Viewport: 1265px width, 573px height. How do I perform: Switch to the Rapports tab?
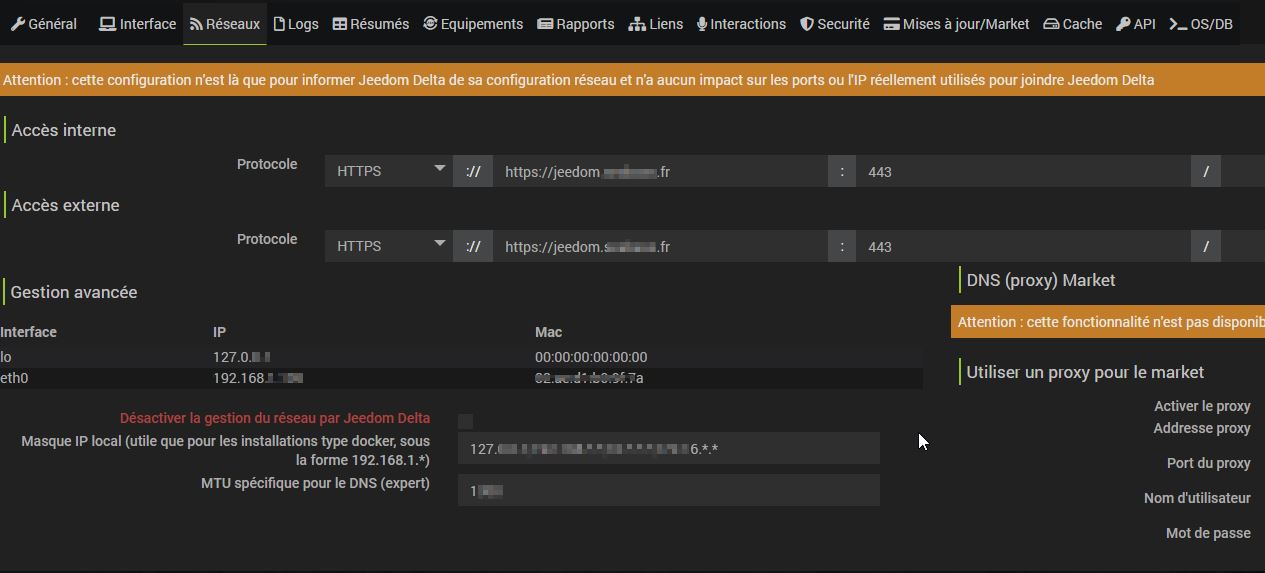click(576, 24)
